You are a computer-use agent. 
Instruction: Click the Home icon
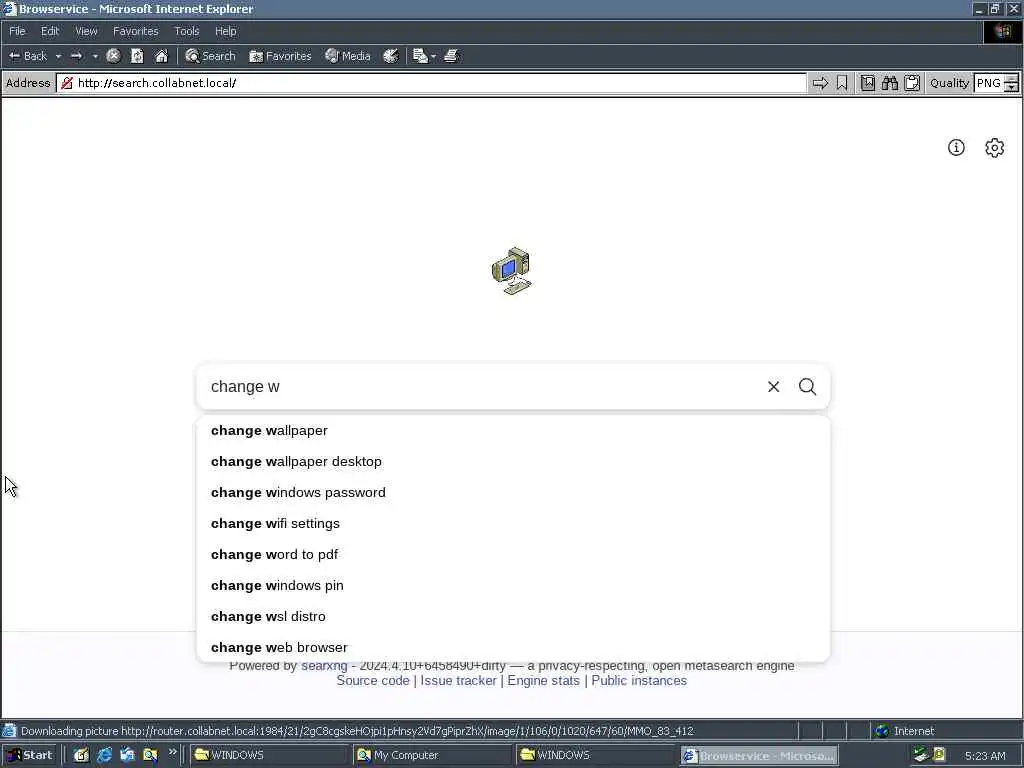[x=161, y=56]
